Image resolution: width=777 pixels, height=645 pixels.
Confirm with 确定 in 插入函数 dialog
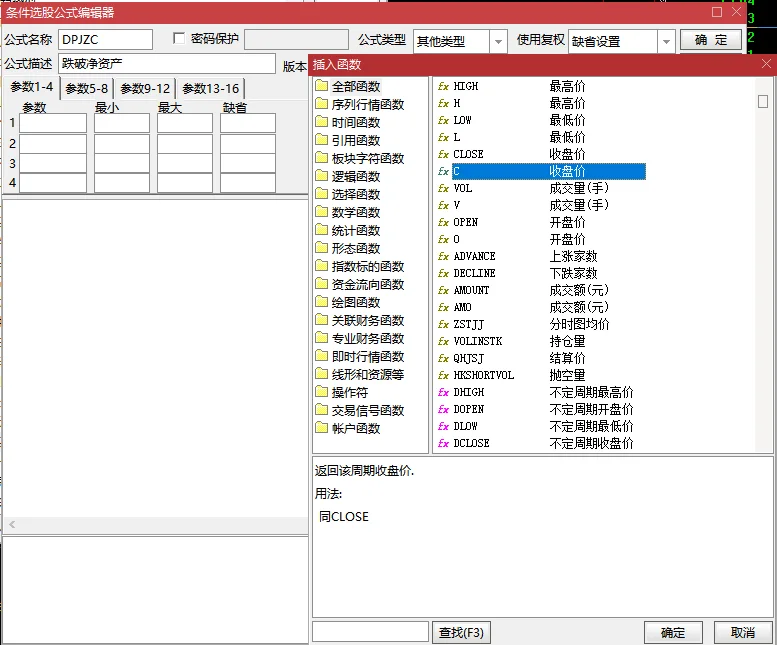pos(673,633)
